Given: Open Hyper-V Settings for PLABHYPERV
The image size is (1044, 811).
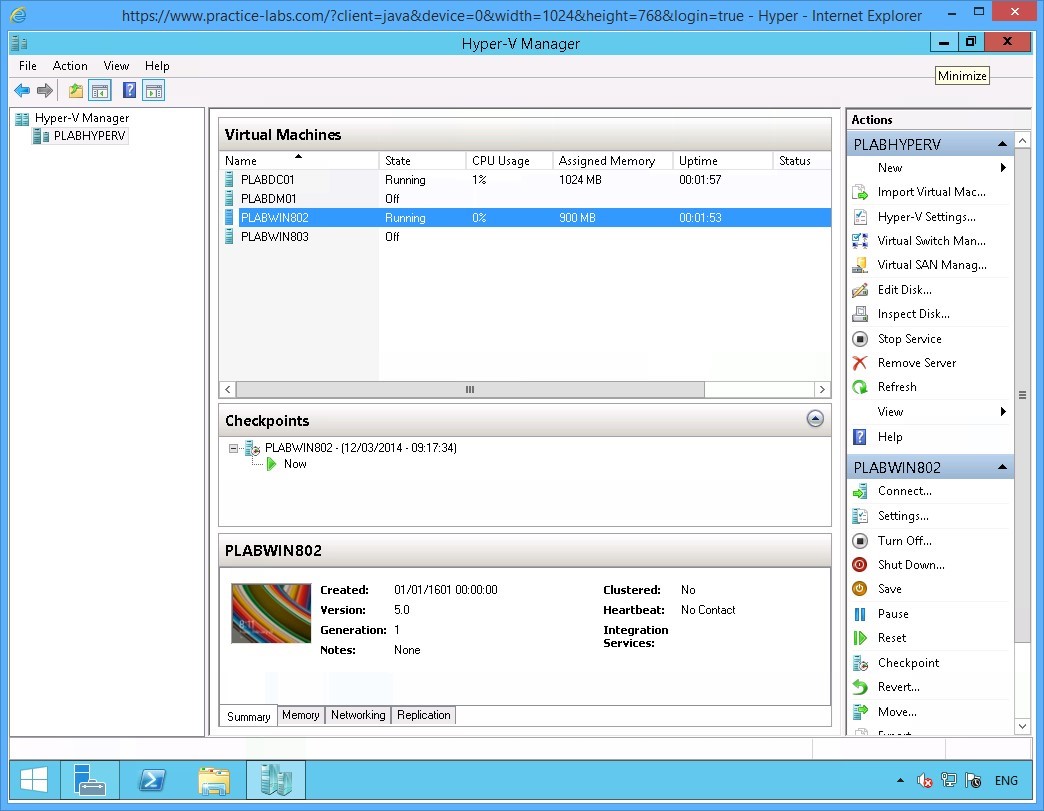Looking at the screenshot, I should point(915,216).
